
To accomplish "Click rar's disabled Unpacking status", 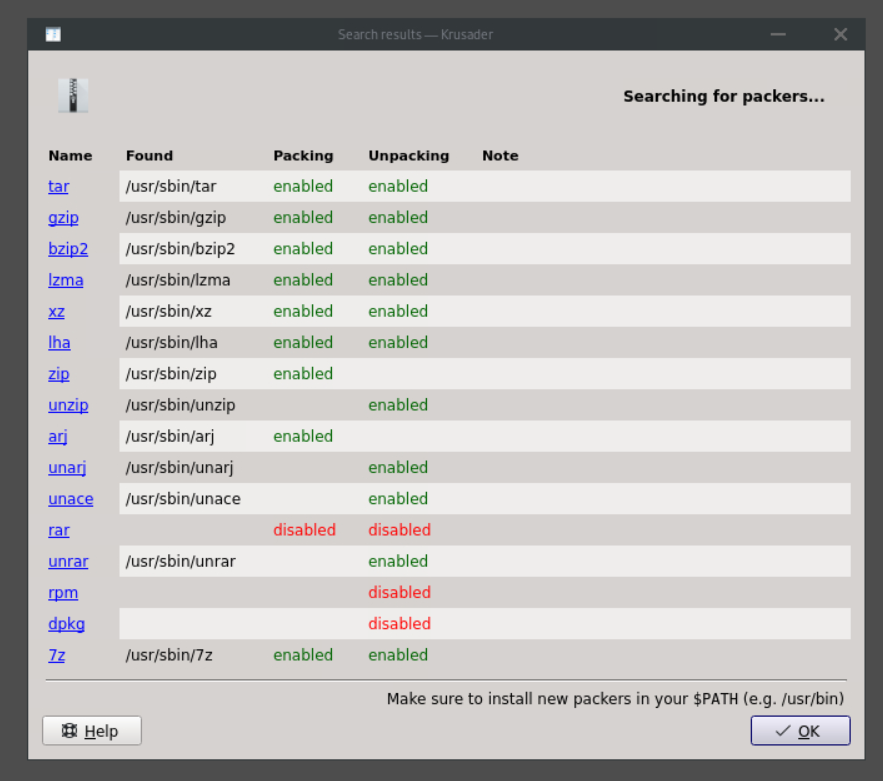I will pyautogui.click(x=399, y=530).
